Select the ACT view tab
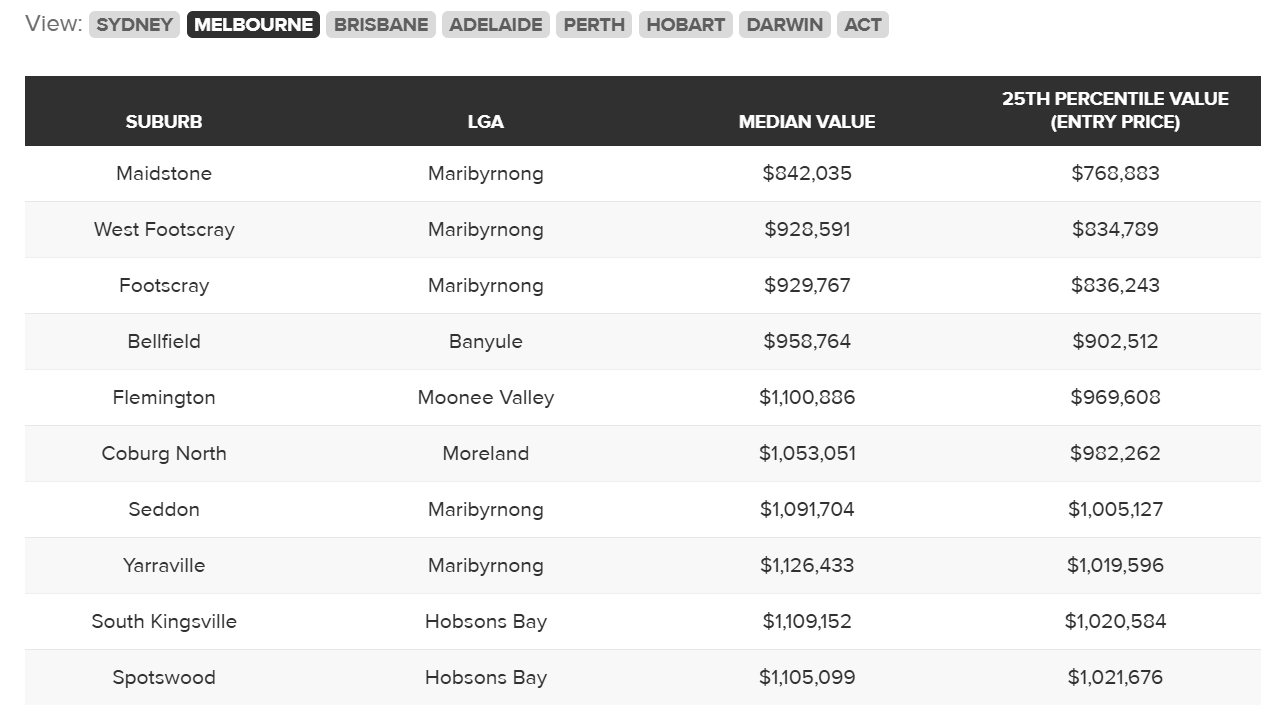Screen dimensions: 1268x720 click(863, 25)
